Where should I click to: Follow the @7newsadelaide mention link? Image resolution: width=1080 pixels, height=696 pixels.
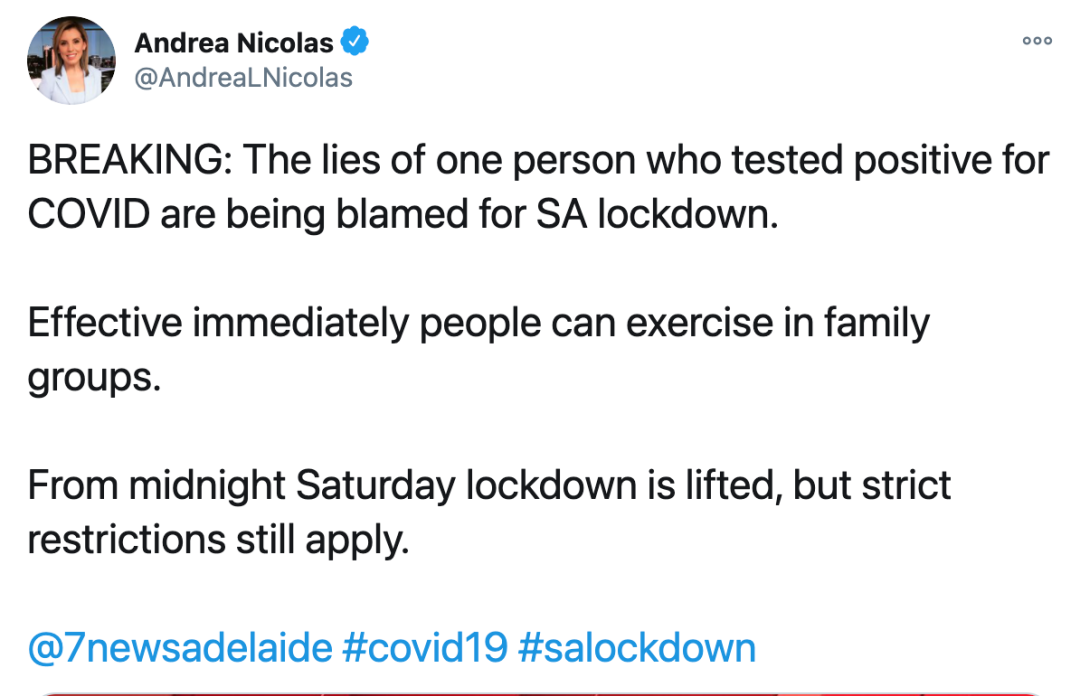coord(179,648)
